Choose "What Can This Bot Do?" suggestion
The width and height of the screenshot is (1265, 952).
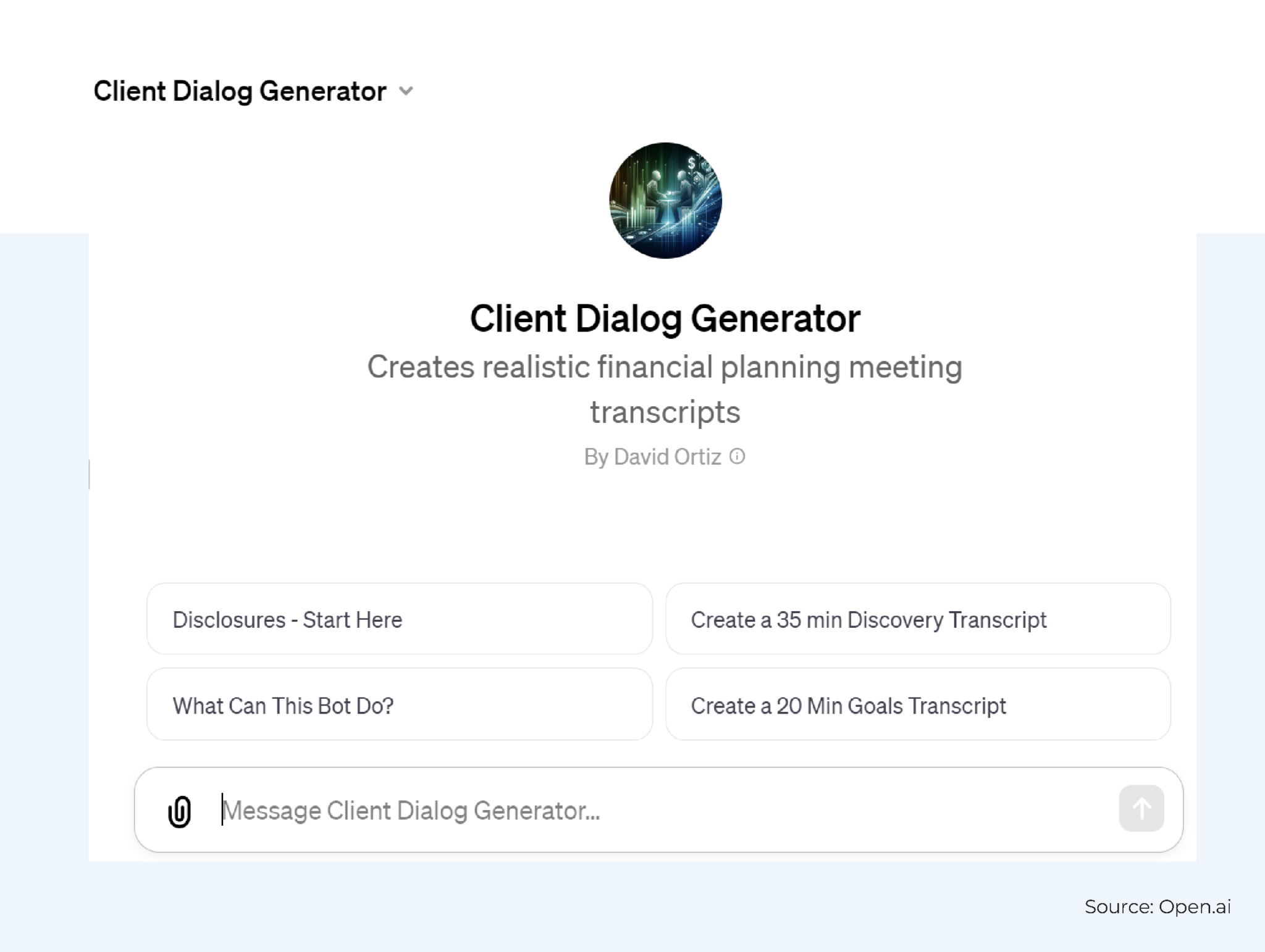click(399, 704)
